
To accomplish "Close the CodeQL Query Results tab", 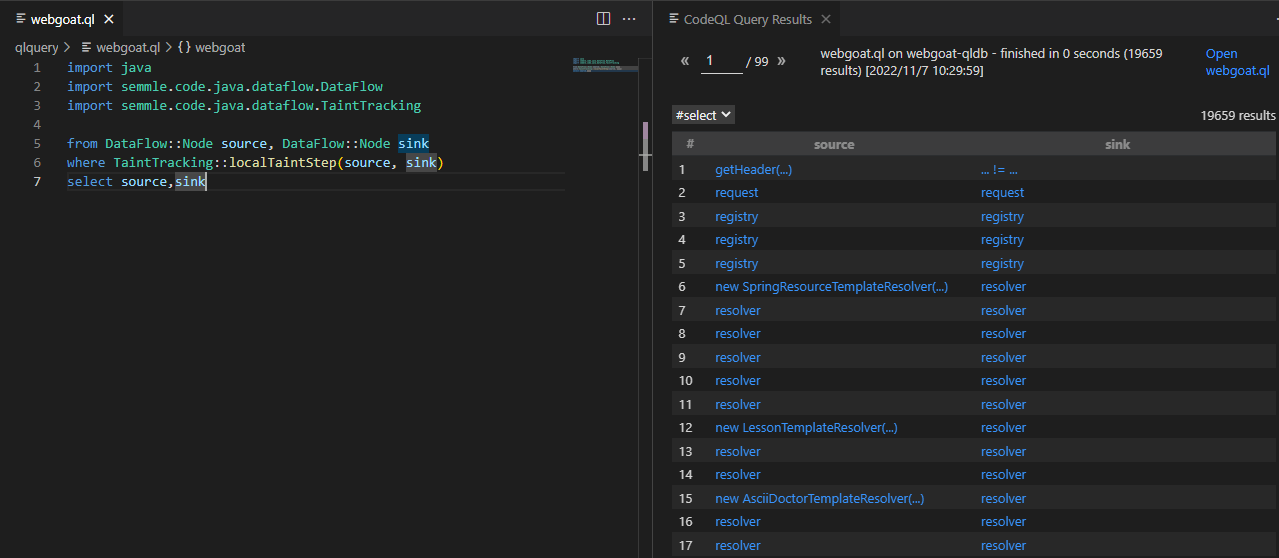I will [x=825, y=19].
